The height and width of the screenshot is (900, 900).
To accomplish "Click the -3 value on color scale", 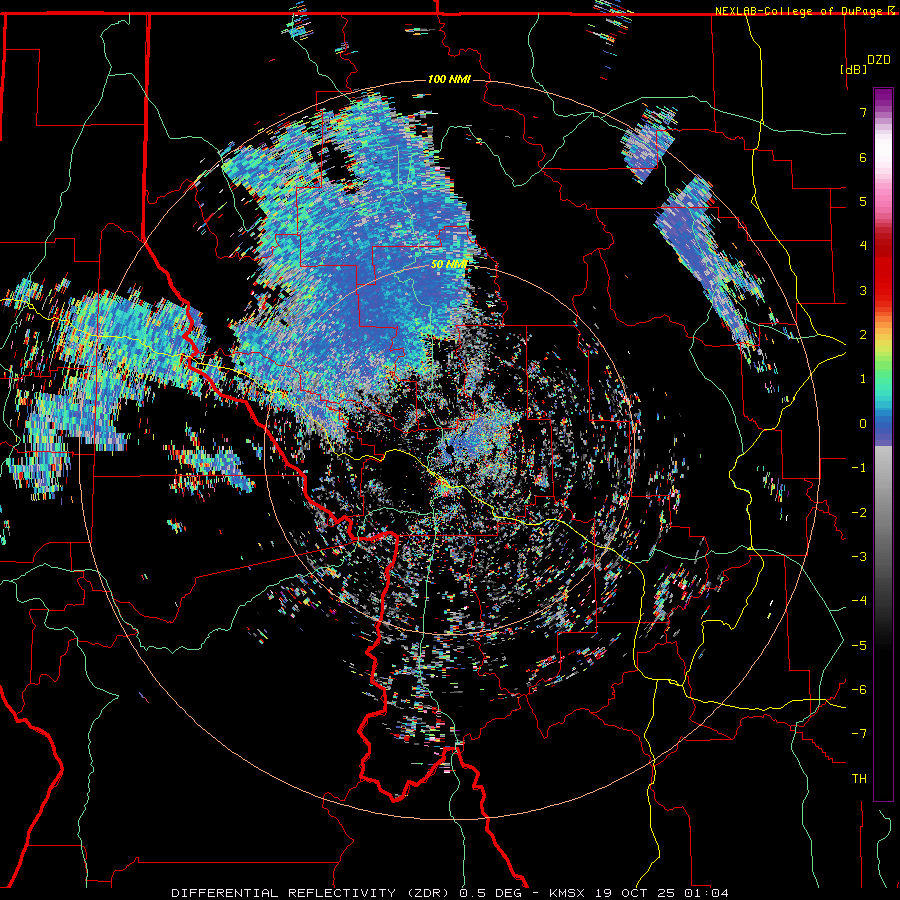I will (859, 557).
